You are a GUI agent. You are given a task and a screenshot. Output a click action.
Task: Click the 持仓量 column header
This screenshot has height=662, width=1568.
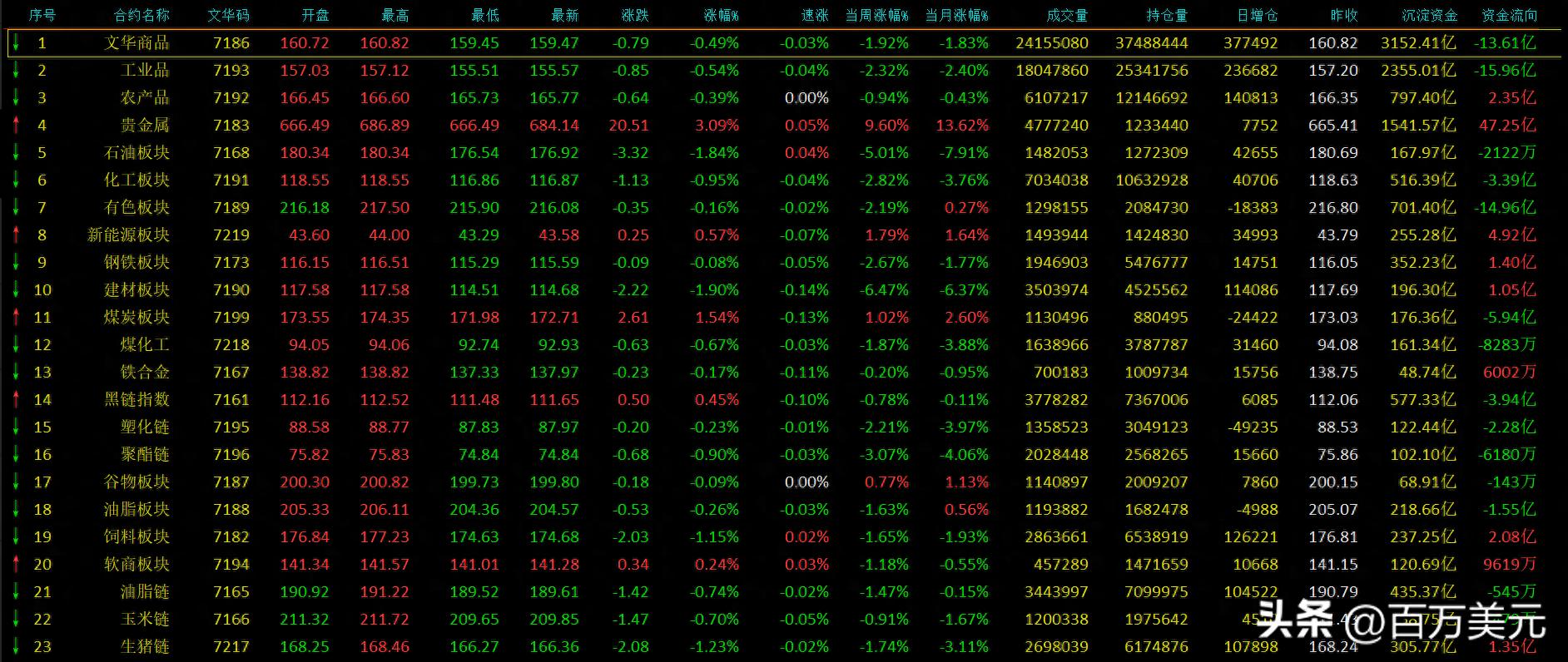[1166, 15]
